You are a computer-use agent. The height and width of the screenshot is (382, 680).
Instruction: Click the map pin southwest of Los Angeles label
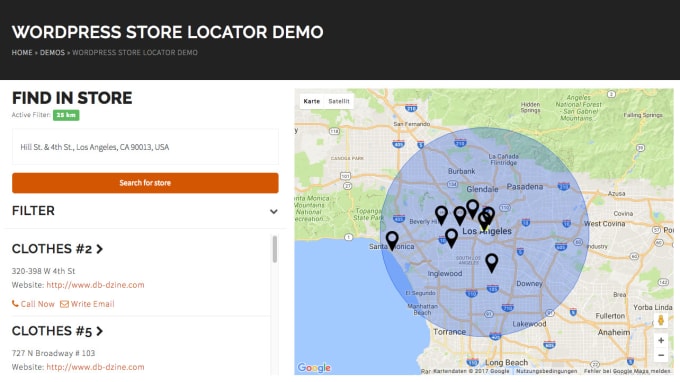point(451,238)
